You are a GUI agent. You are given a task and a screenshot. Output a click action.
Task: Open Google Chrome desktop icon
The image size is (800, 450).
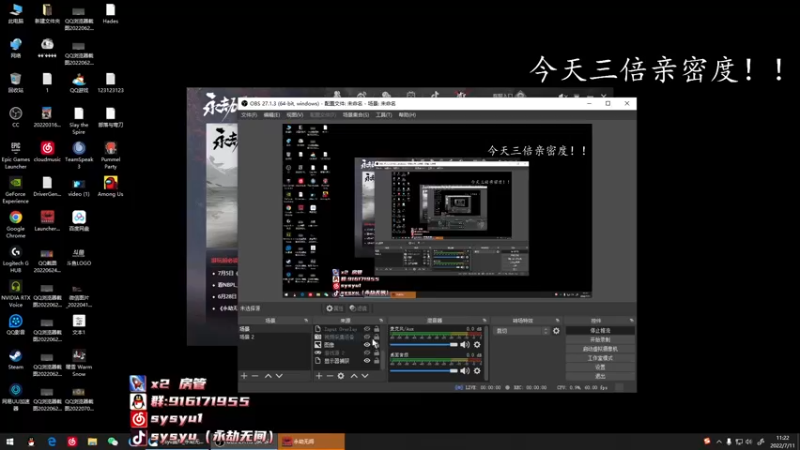tap(15, 224)
